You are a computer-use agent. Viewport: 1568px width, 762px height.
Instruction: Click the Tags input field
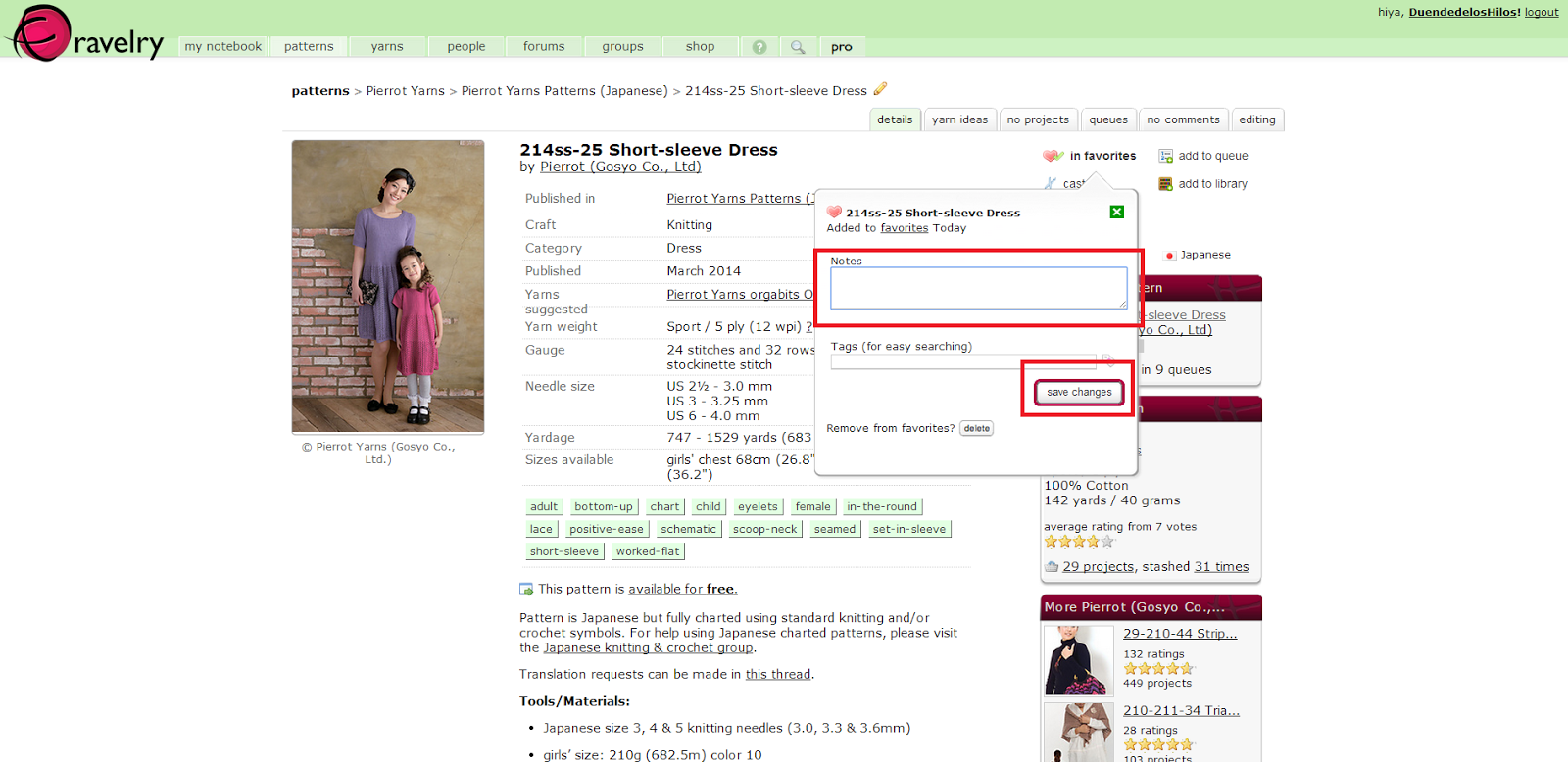(x=963, y=361)
